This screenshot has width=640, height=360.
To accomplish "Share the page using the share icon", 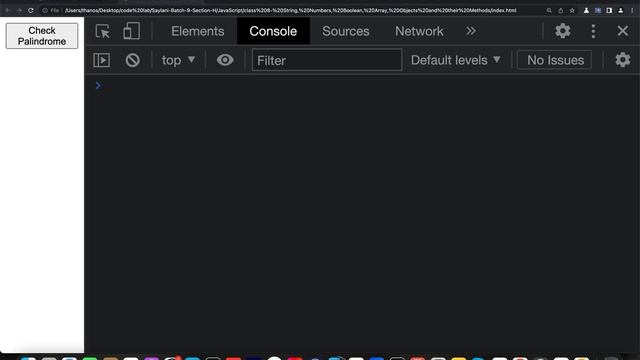I will point(560,11).
